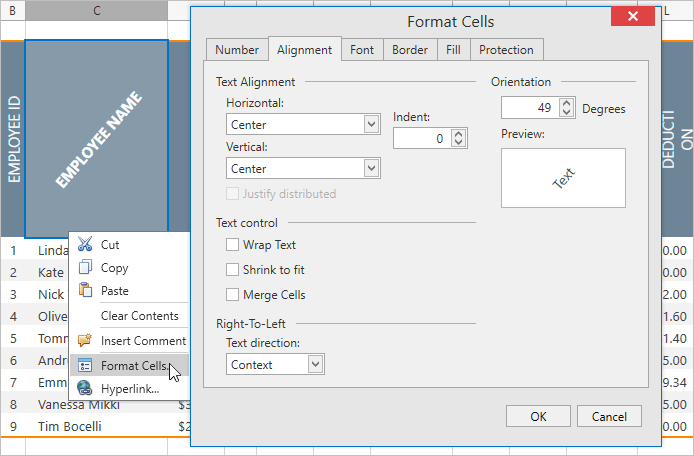Click the Hyperlink globe icon

[85, 388]
